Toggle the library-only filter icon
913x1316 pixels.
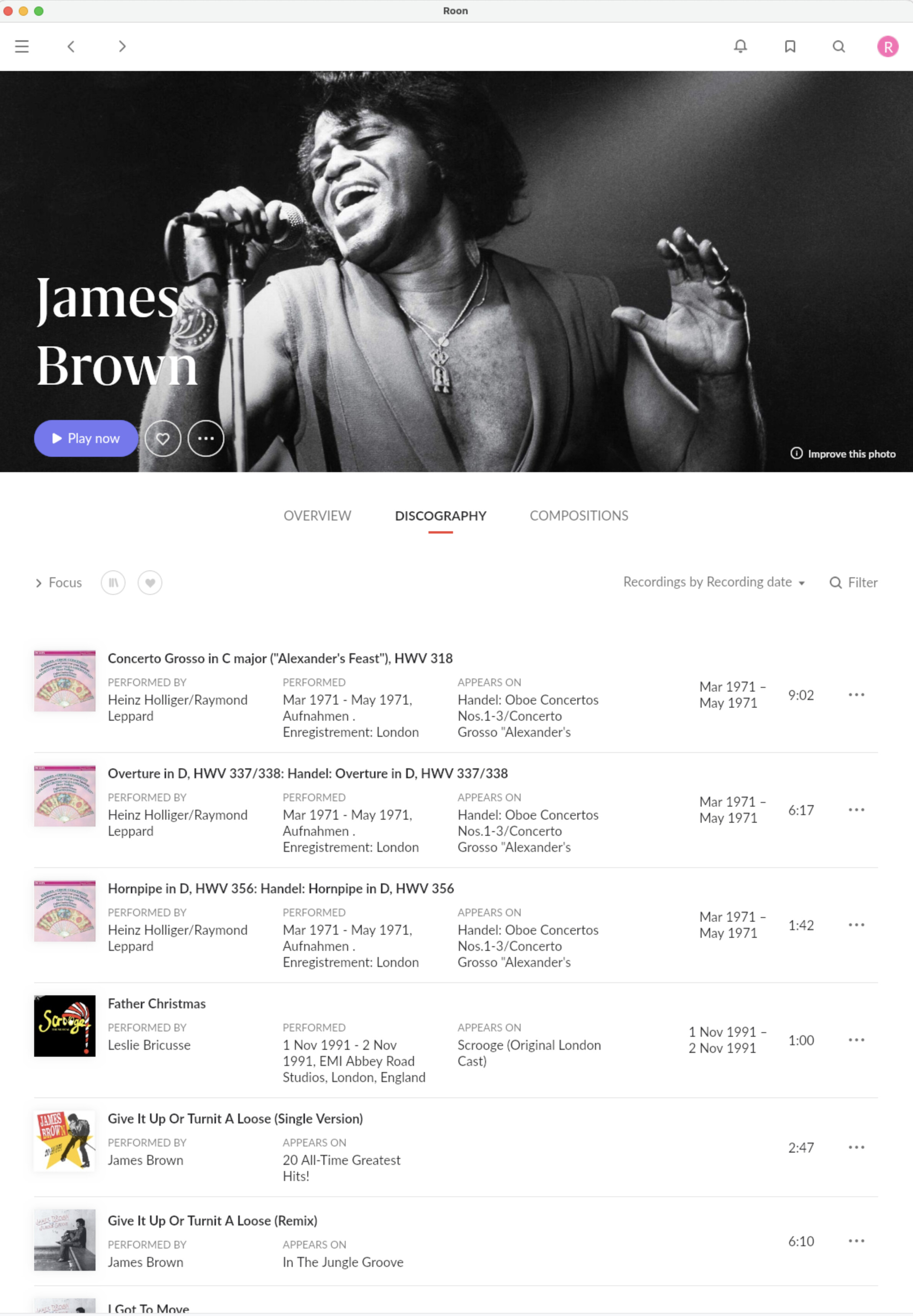coord(113,582)
